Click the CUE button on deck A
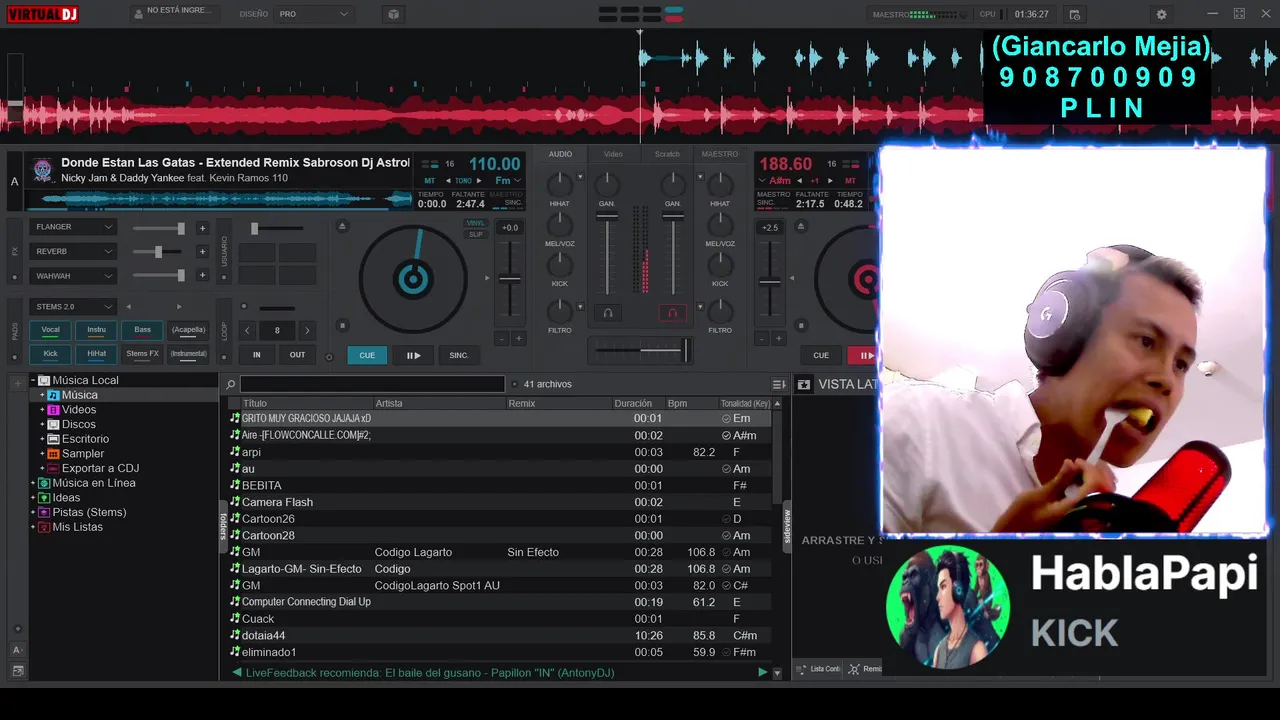This screenshot has height=720, width=1280. pyautogui.click(x=367, y=355)
